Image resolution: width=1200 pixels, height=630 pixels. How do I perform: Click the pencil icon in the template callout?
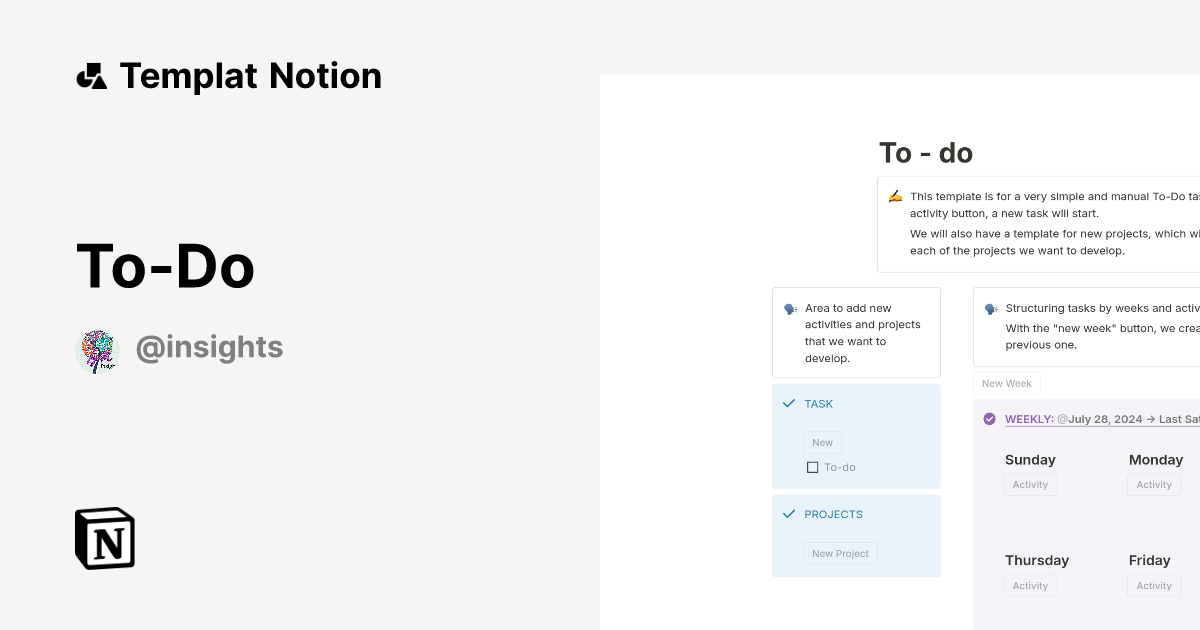895,195
